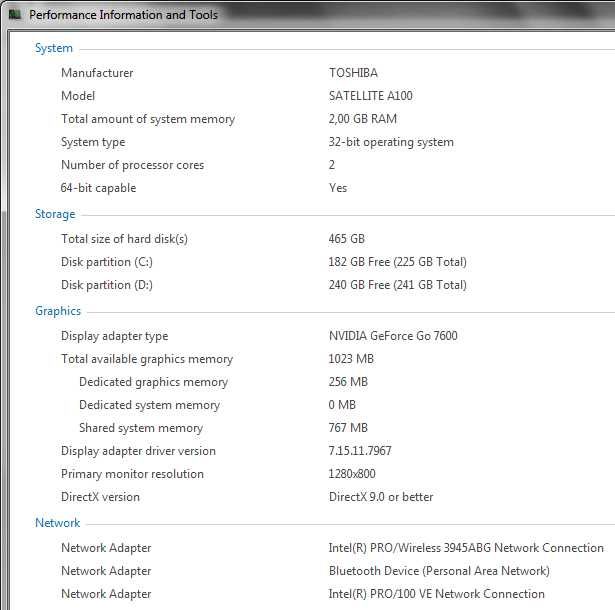Select the '767 MB' shared memory value
Screen dimensions: 615x610
[348, 428]
